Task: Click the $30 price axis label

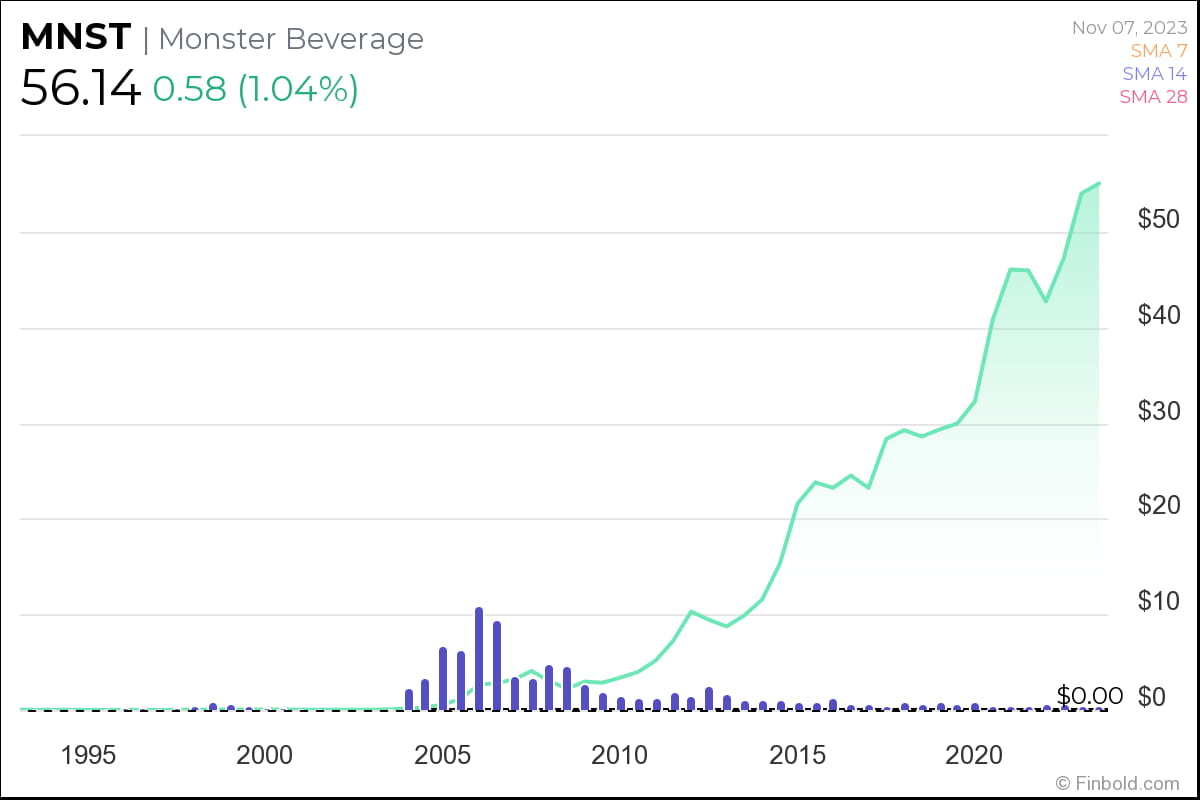Action: [1160, 411]
